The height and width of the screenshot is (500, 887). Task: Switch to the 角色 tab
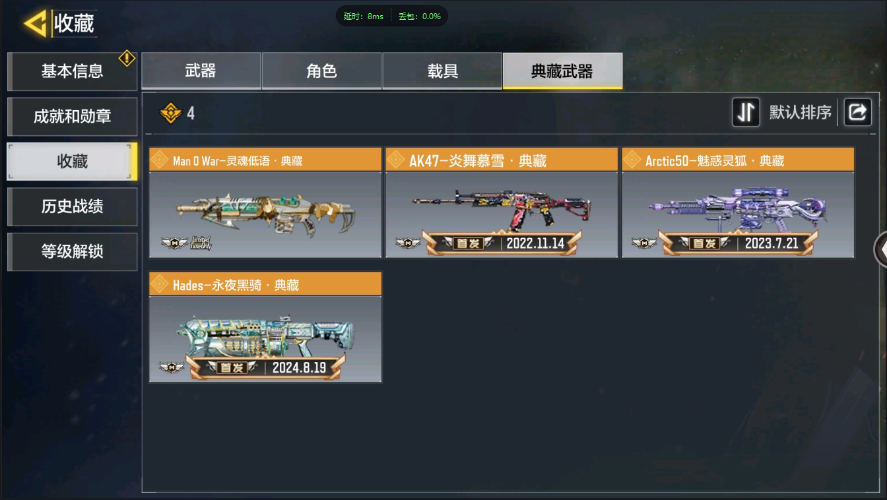point(322,71)
